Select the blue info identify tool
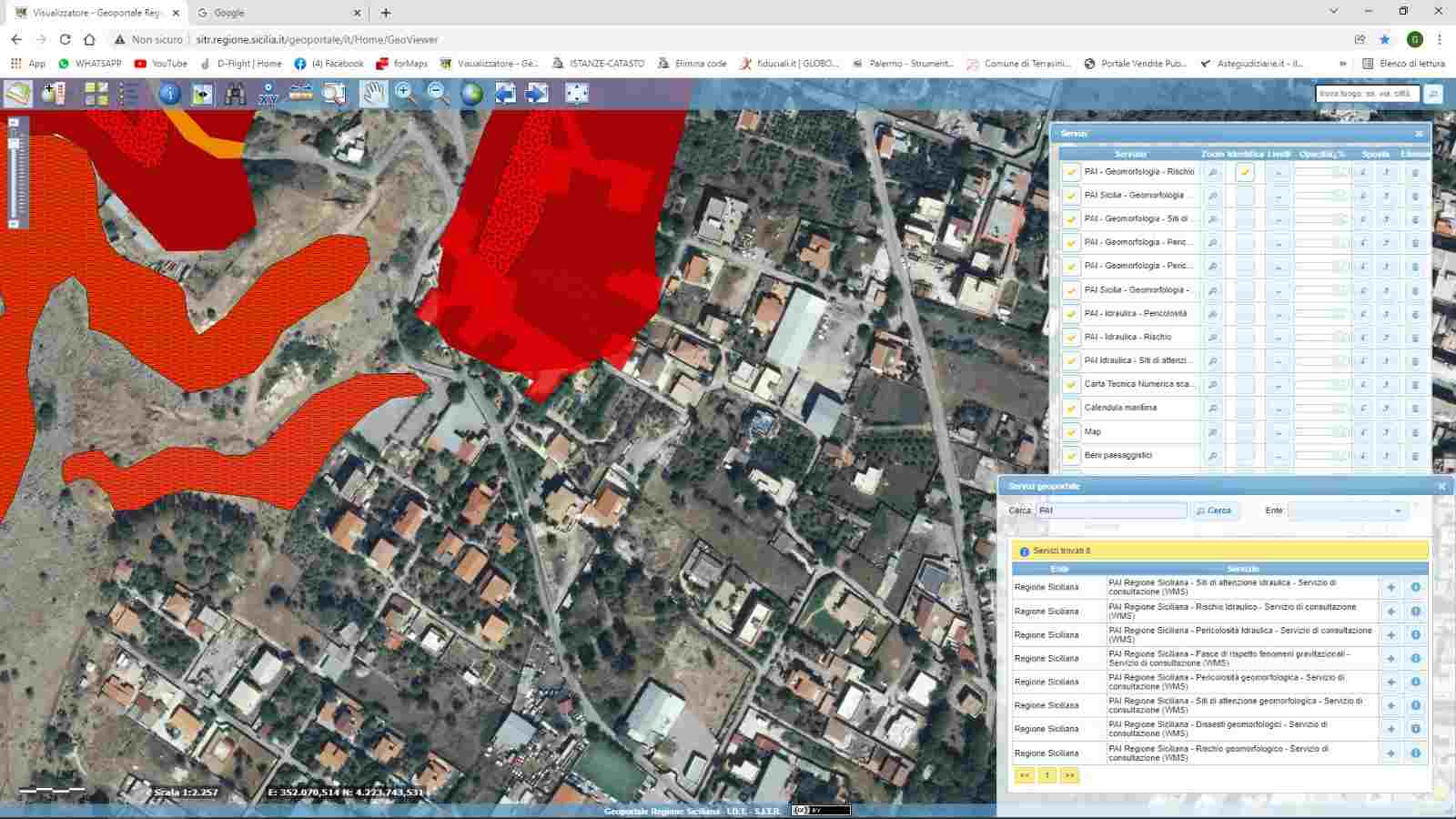Image resolution: width=1456 pixels, height=819 pixels. coord(169,94)
